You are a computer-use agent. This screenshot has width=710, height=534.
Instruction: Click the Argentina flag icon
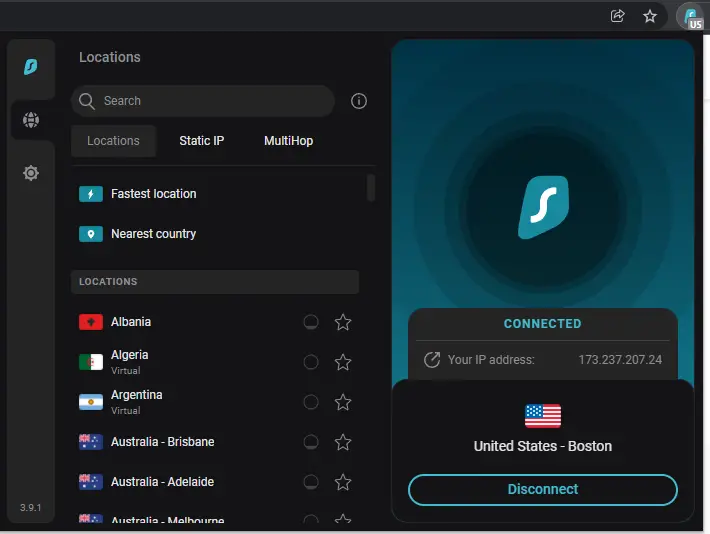tap(91, 402)
